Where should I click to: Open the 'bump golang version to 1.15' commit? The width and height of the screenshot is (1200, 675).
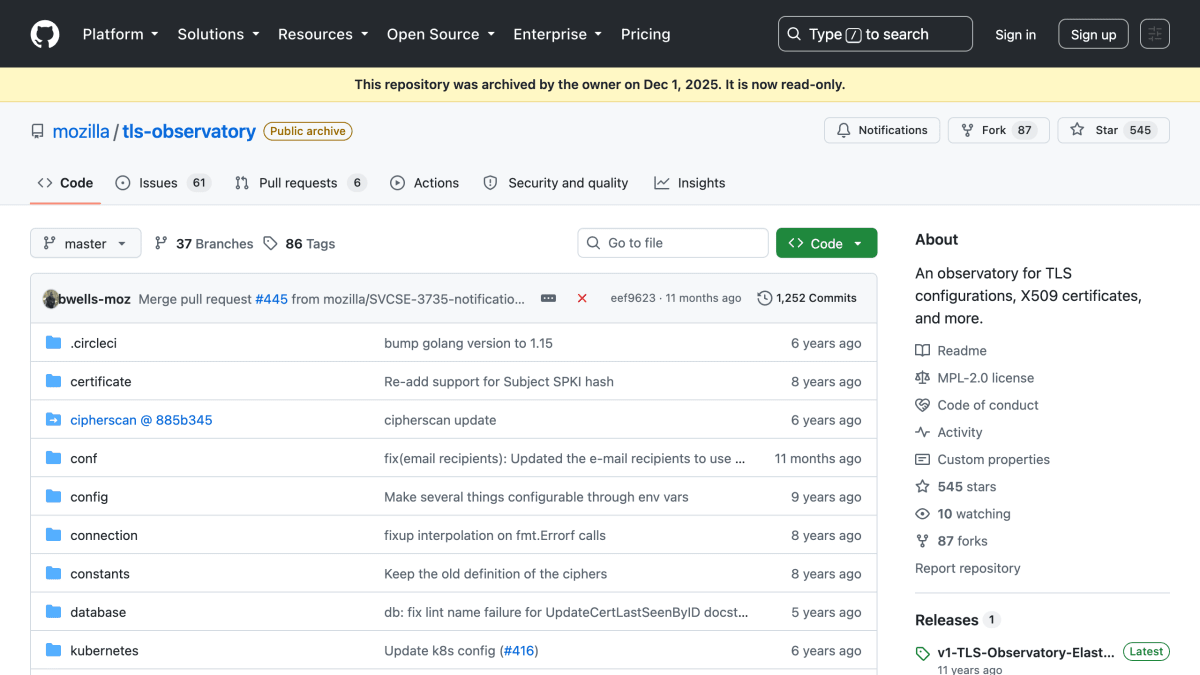(468, 343)
